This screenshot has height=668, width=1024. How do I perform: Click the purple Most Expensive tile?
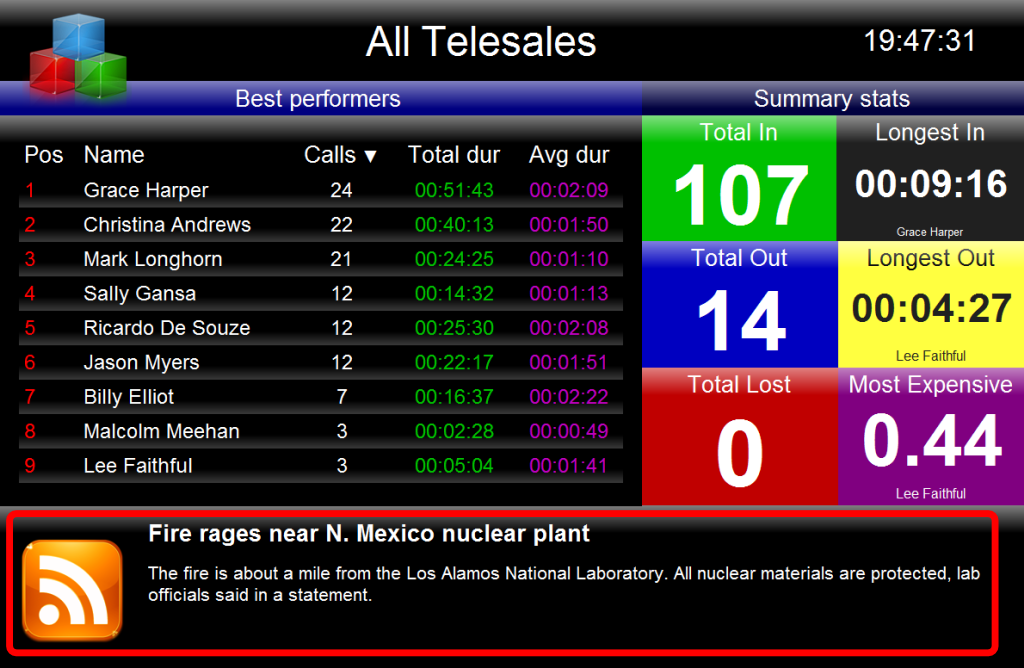pyautogui.click(x=930, y=436)
